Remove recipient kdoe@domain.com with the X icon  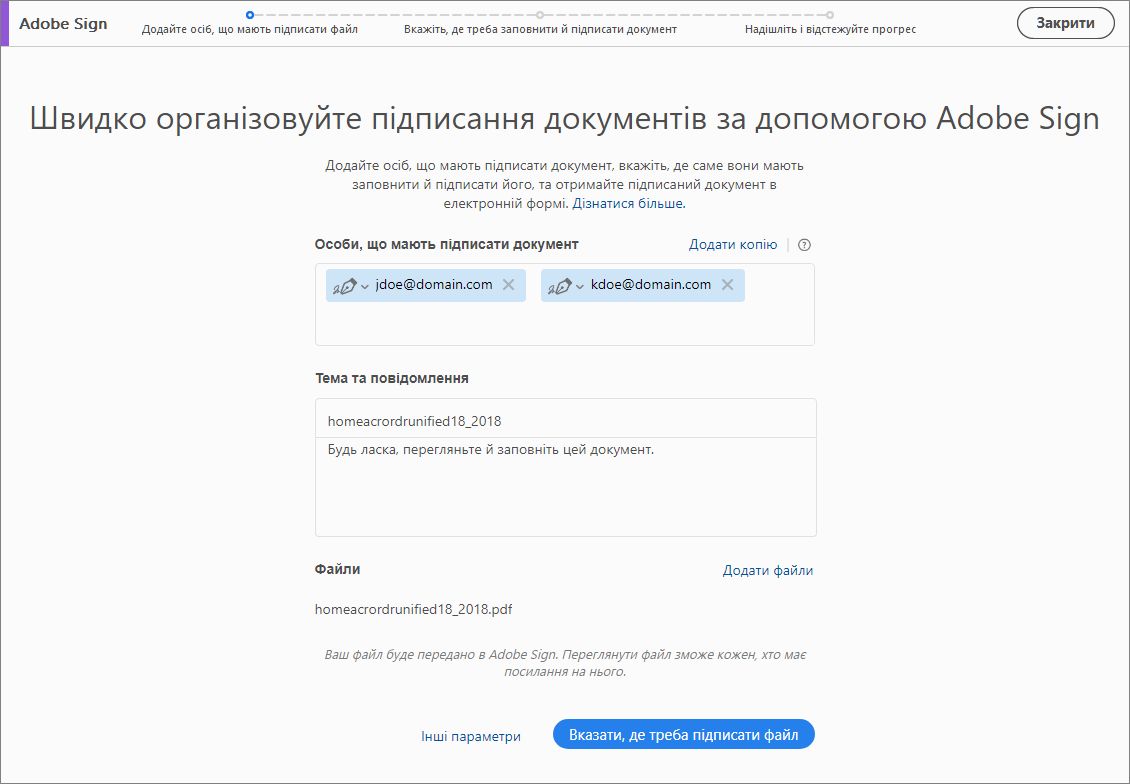(725, 285)
